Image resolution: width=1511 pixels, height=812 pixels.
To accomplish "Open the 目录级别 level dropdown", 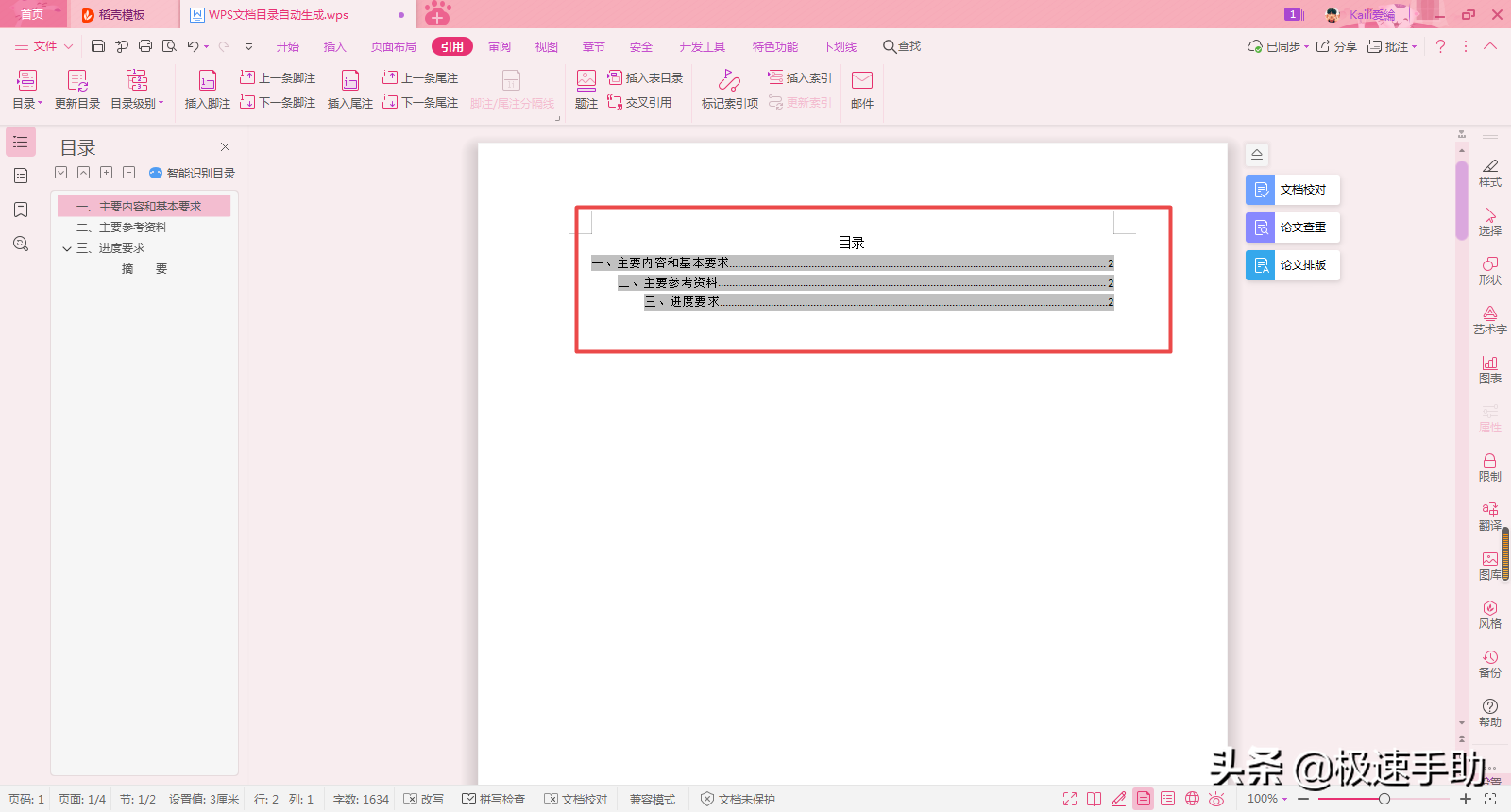I will [137, 91].
